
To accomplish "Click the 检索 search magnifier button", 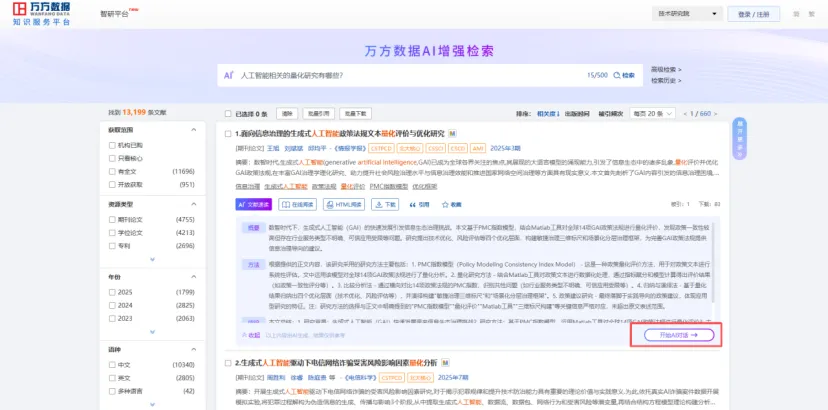I will click(x=624, y=75).
